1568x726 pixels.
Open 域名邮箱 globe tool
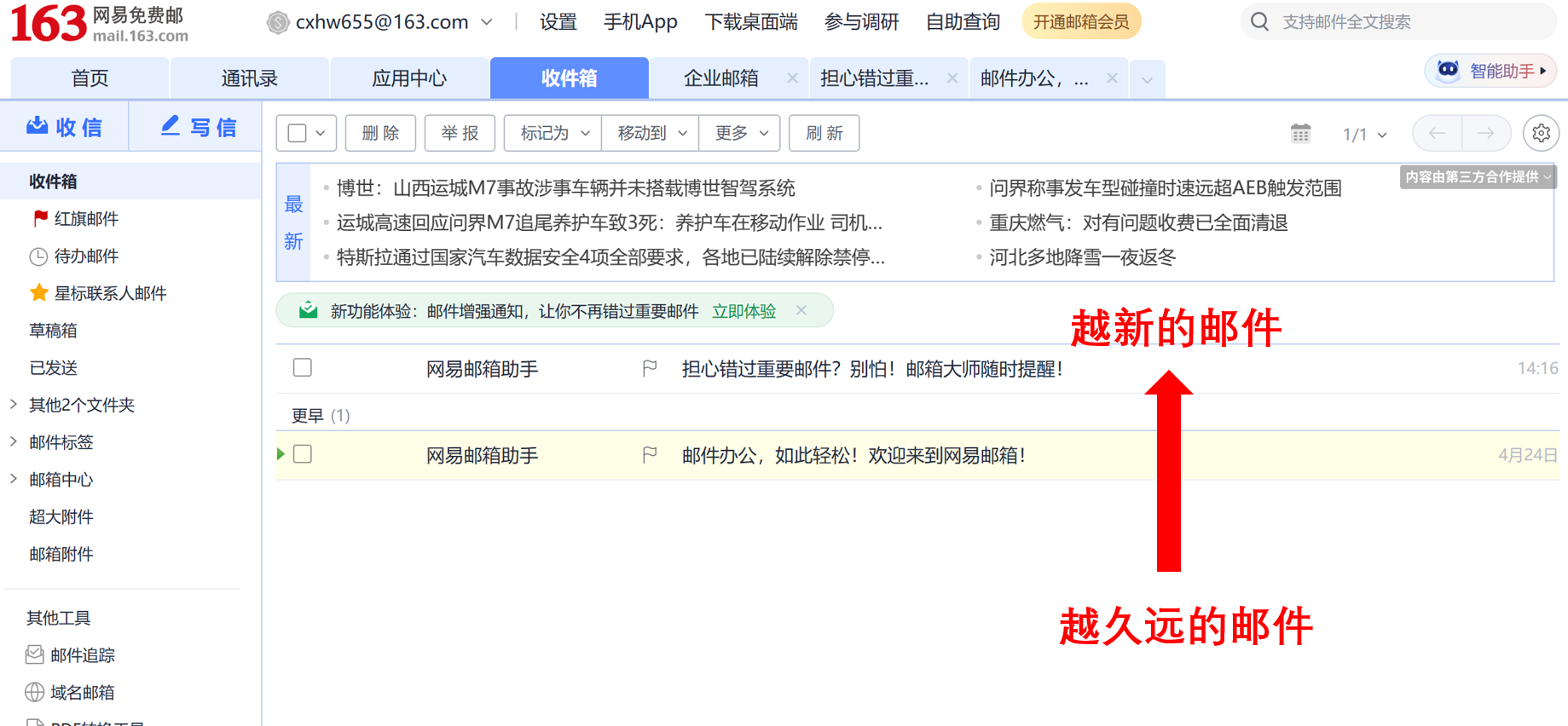(70, 693)
